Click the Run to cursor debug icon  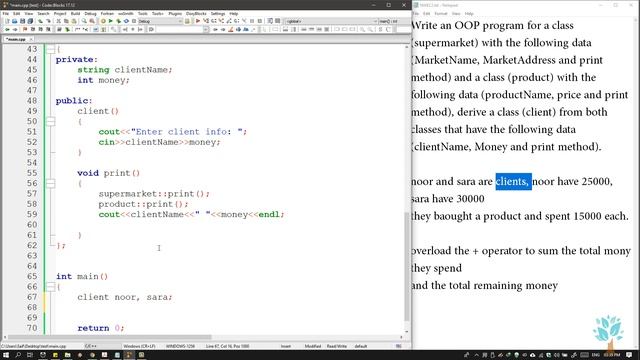[206, 21]
